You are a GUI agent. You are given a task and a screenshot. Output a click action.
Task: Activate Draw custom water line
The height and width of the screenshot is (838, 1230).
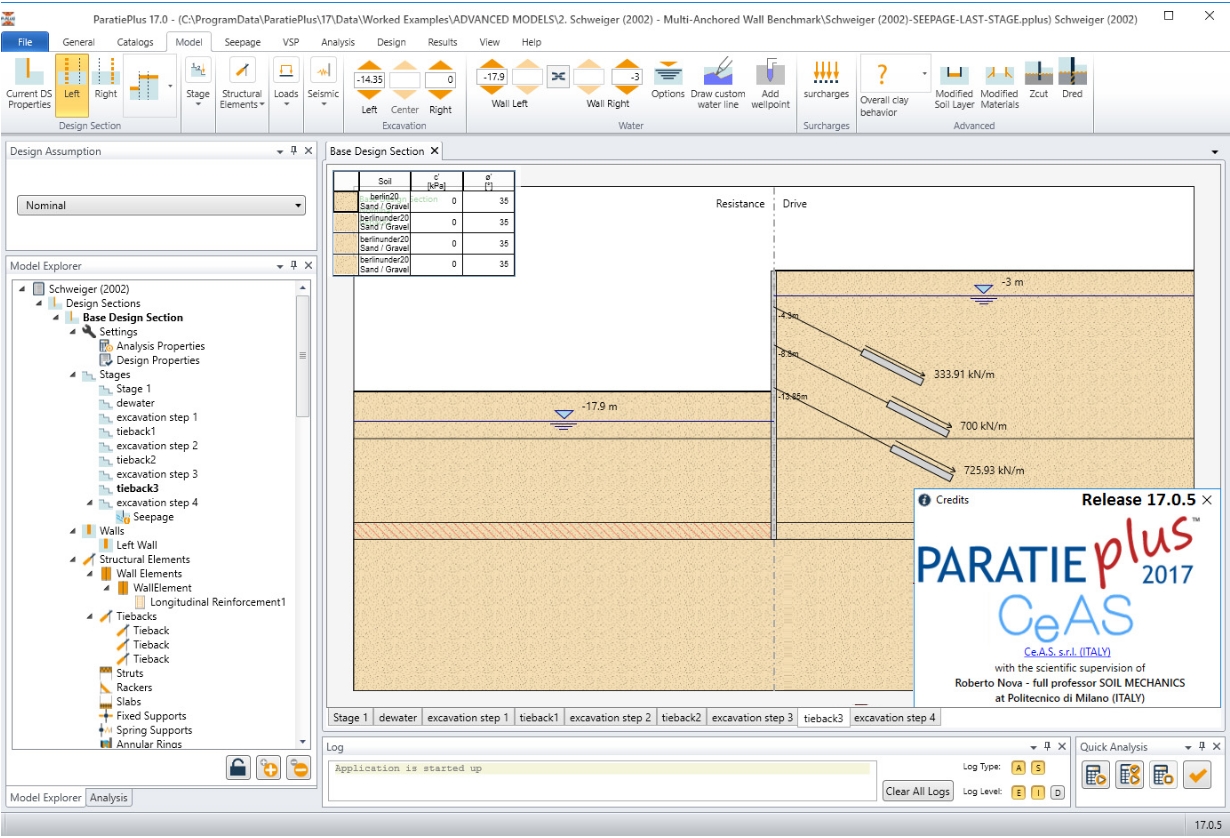point(718,84)
